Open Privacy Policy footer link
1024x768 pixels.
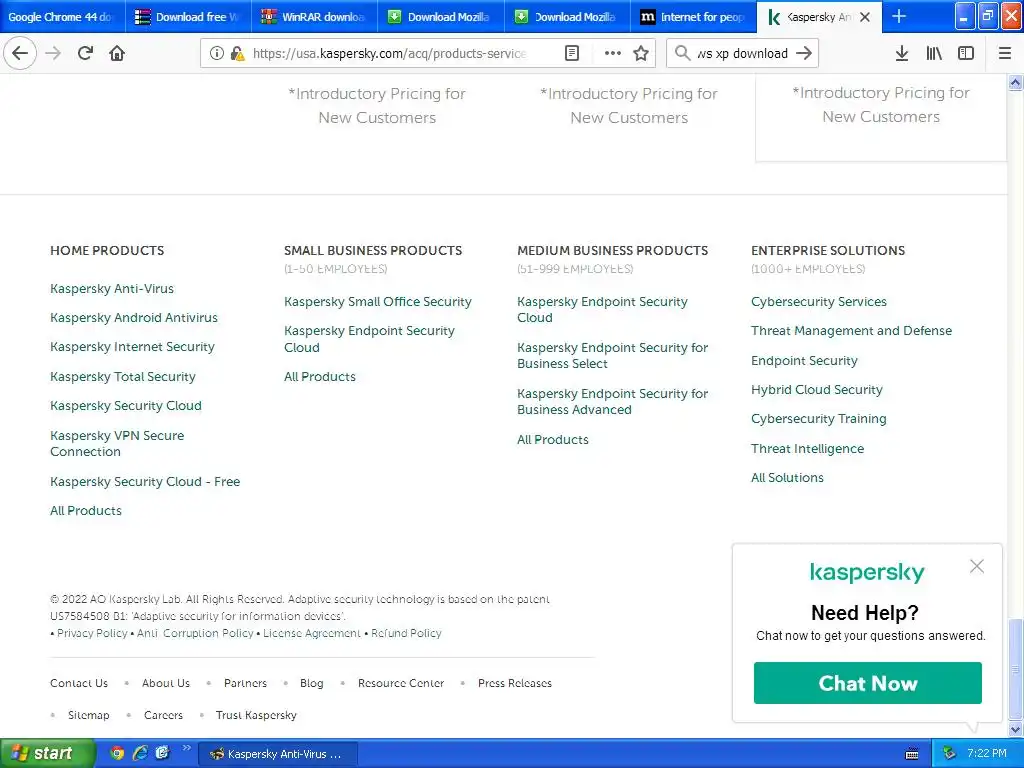92,633
